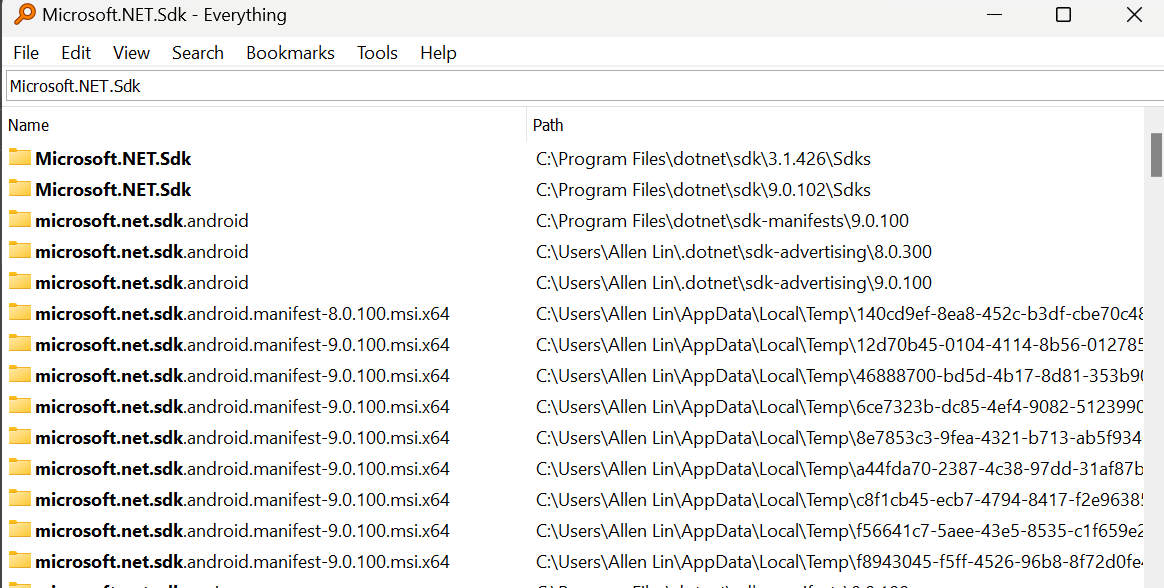The height and width of the screenshot is (588, 1164).
Task: Click path C:\Program Files\dotnet\sdk\9.0.102\Sdks
Action: [x=703, y=189]
